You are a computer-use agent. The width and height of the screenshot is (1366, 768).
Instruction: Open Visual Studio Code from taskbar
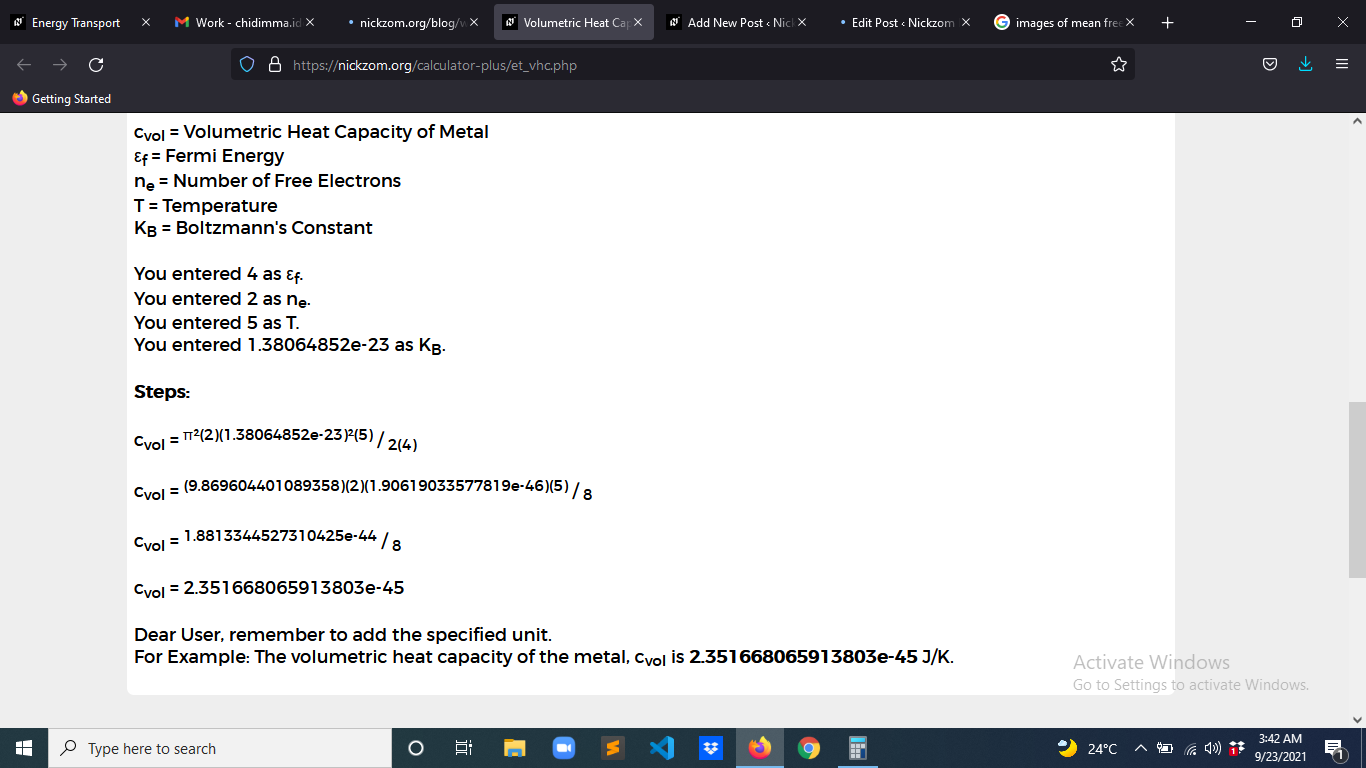click(661, 748)
